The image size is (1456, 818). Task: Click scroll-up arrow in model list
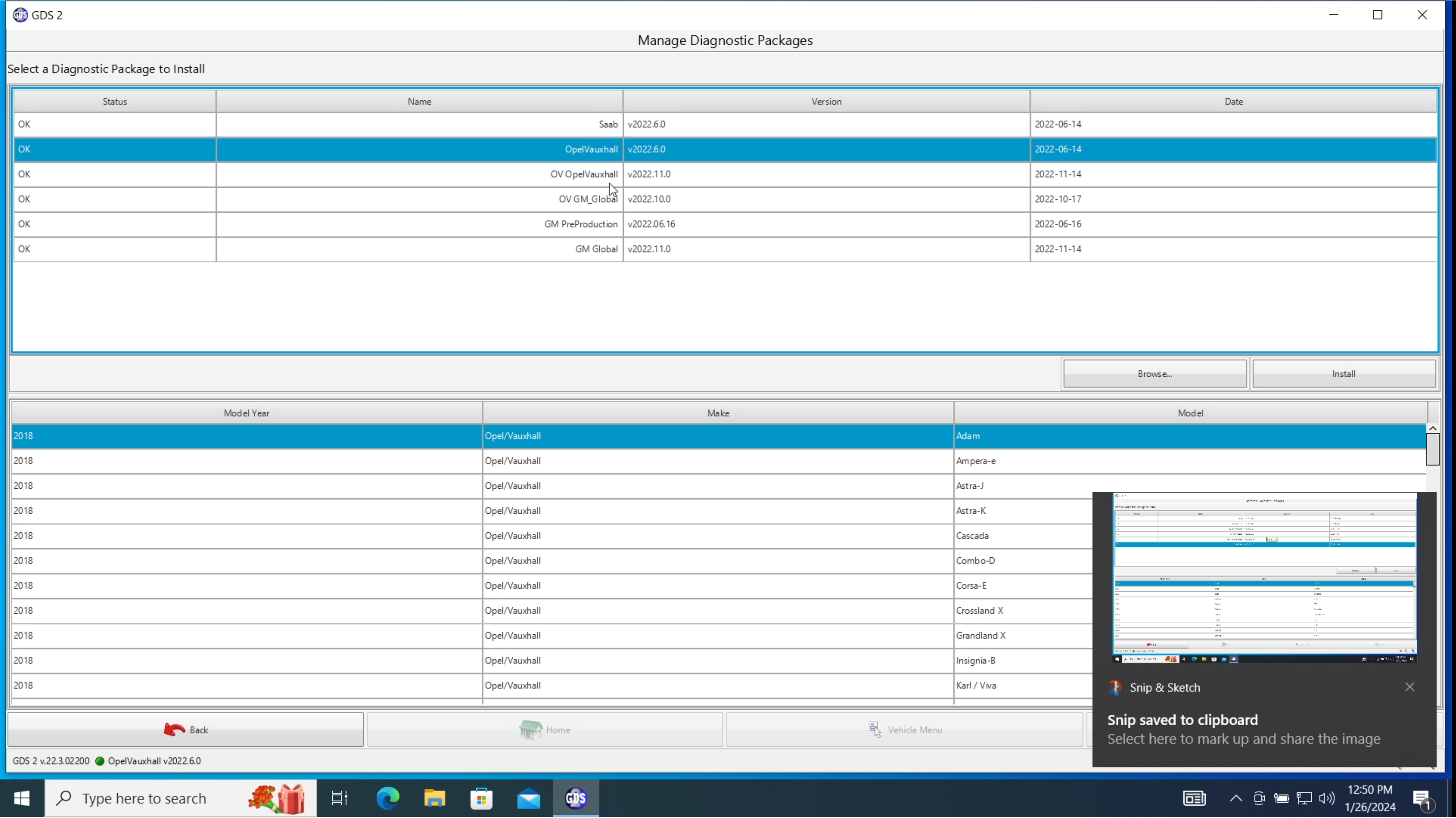point(1432,429)
